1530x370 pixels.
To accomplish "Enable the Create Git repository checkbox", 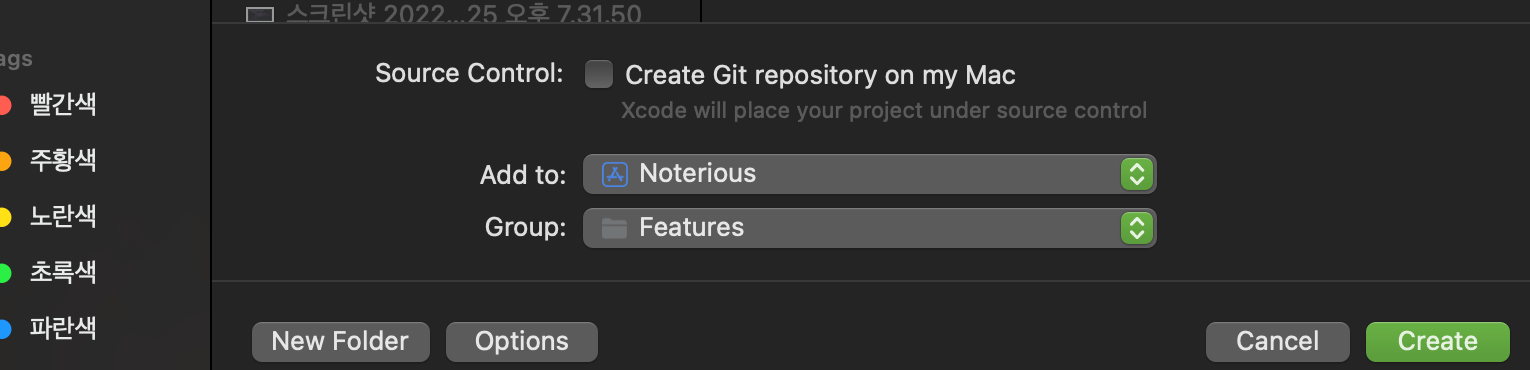I will coord(599,74).
